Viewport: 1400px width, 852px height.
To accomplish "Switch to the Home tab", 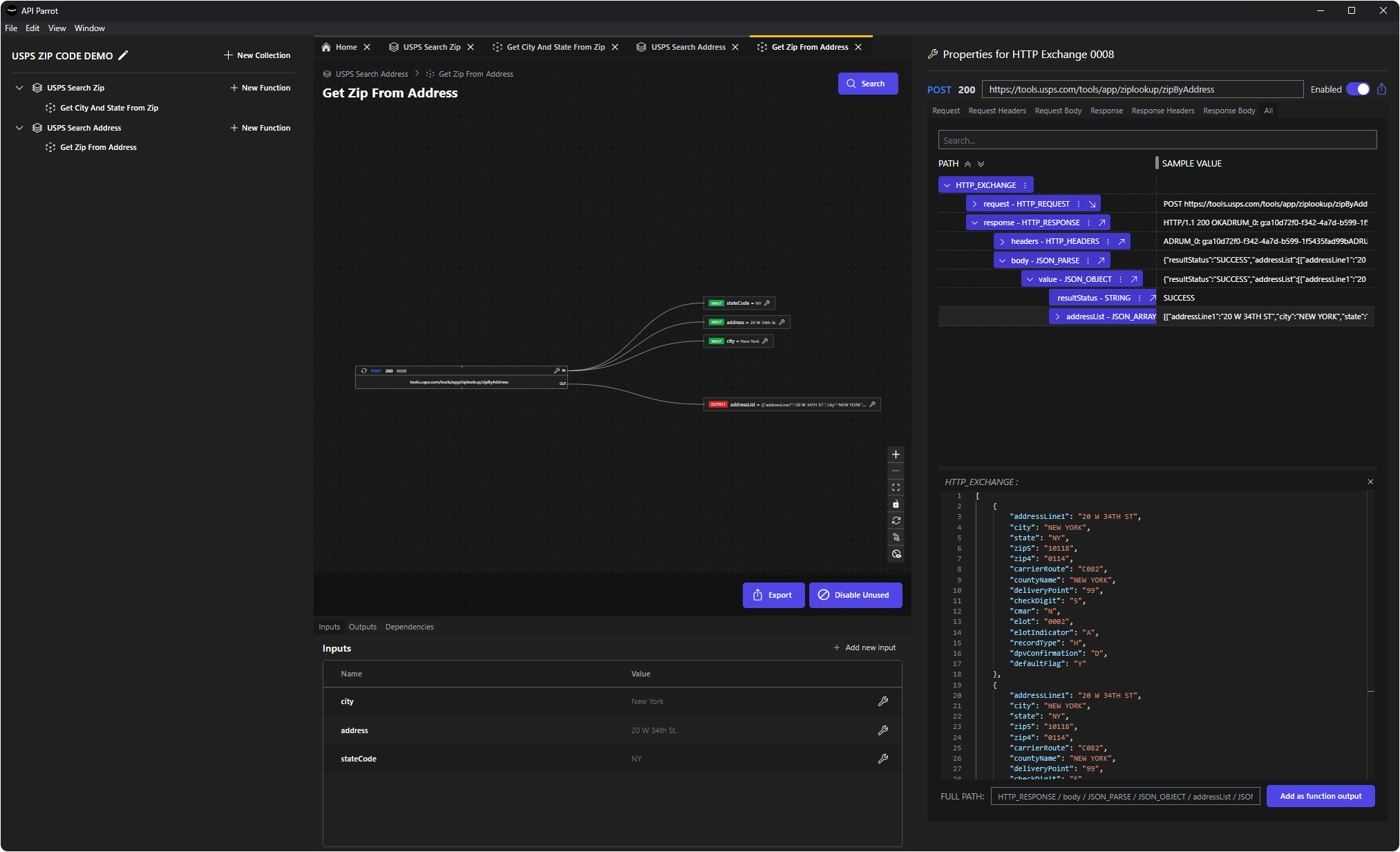I will click(x=339, y=47).
